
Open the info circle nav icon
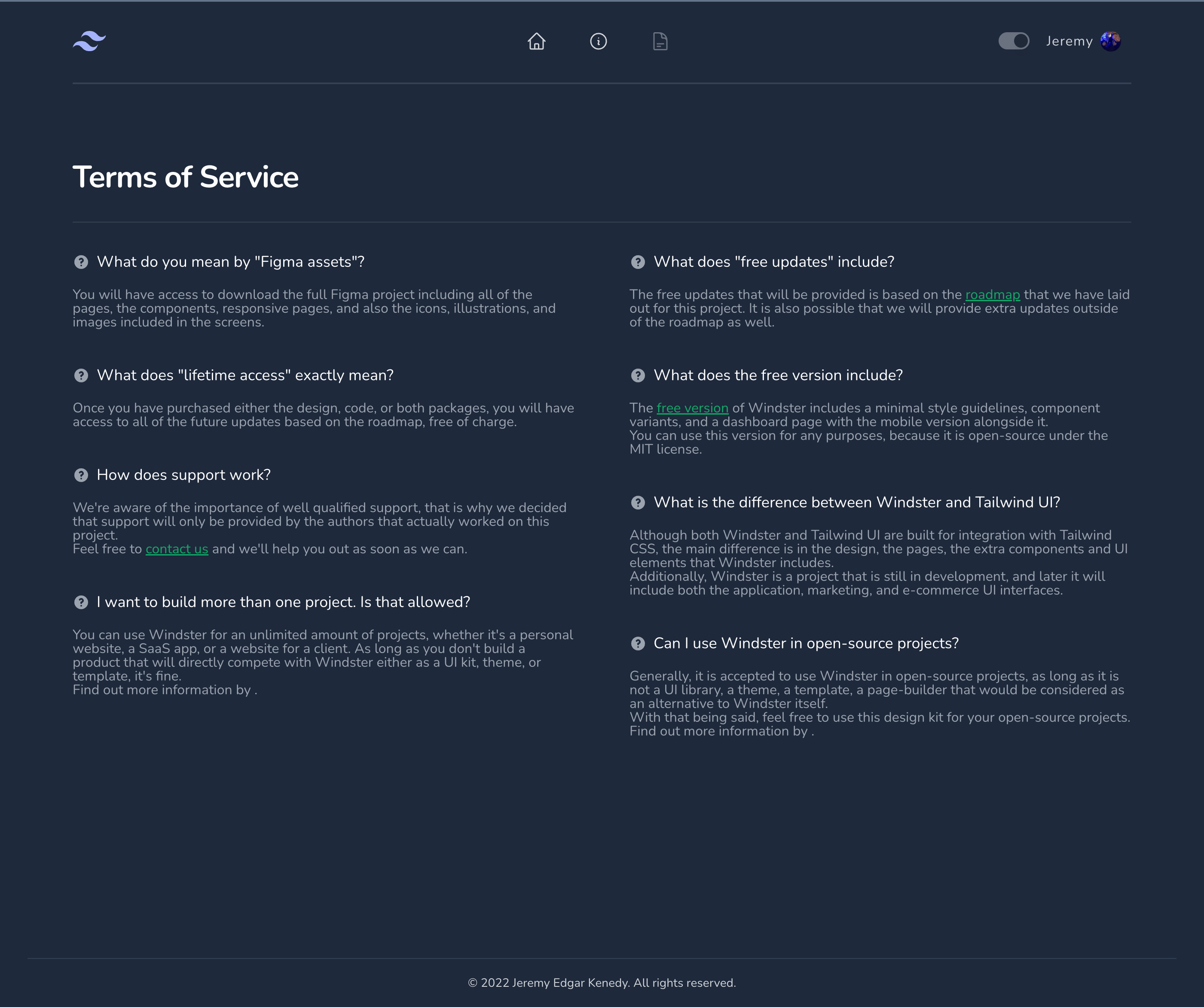click(x=598, y=41)
